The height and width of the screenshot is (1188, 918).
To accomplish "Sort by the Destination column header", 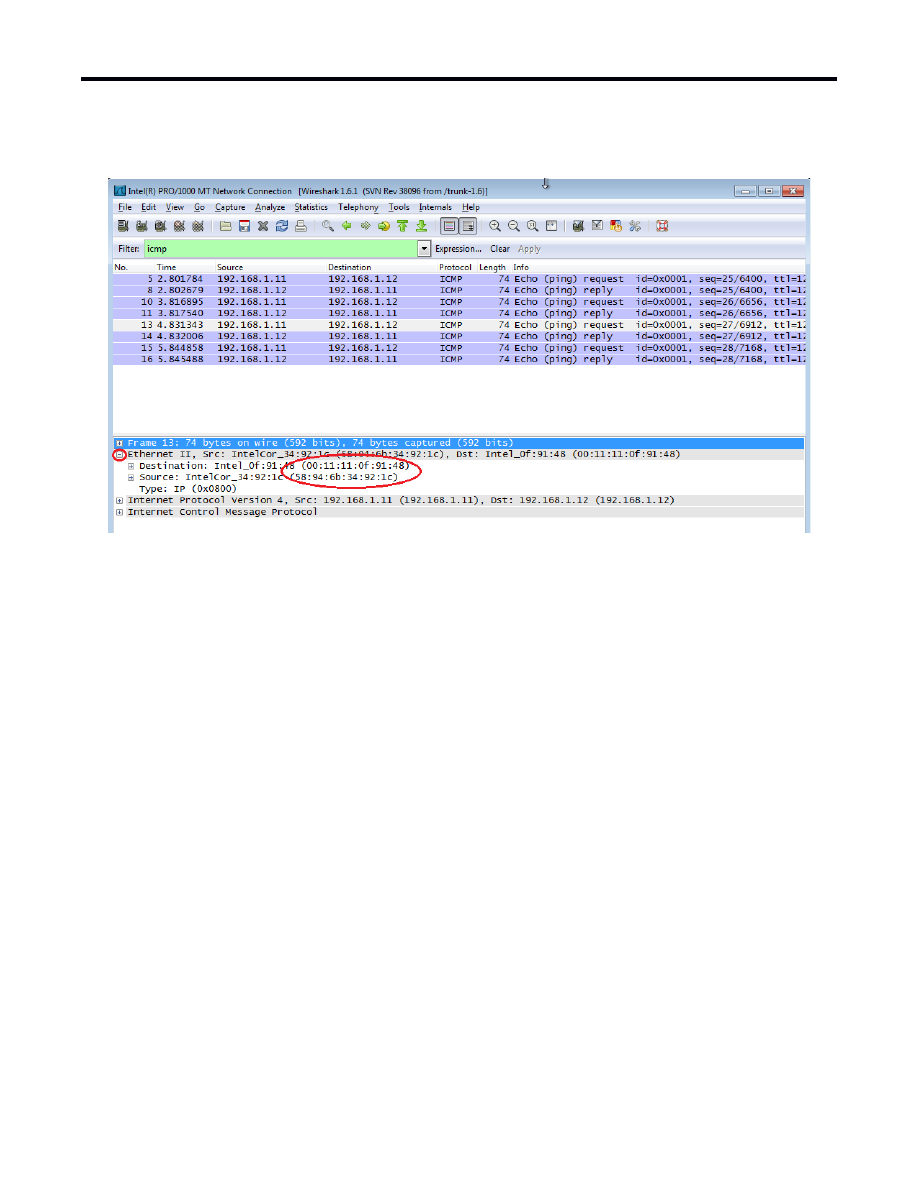I will 350,267.
